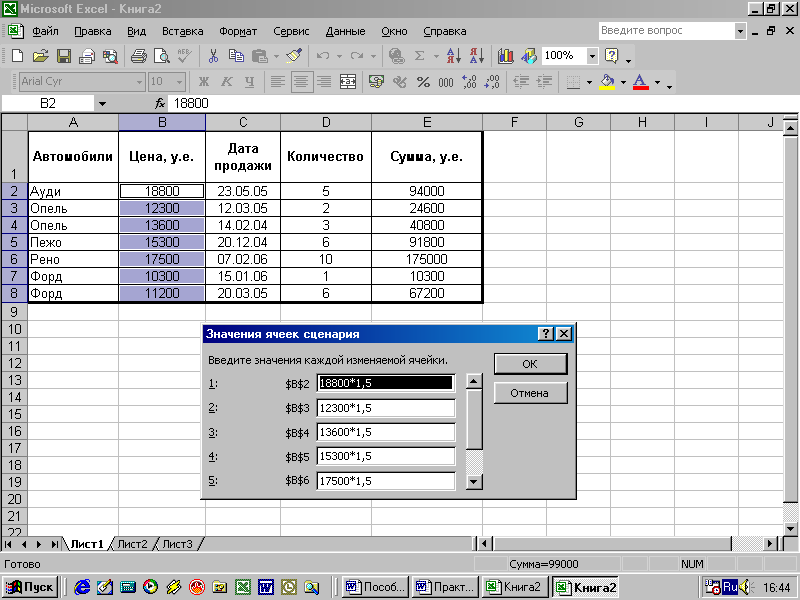Image resolution: width=800 pixels, height=600 pixels.
Task: Expand the 100% zoom dropdown
Action: click(592, 56)
